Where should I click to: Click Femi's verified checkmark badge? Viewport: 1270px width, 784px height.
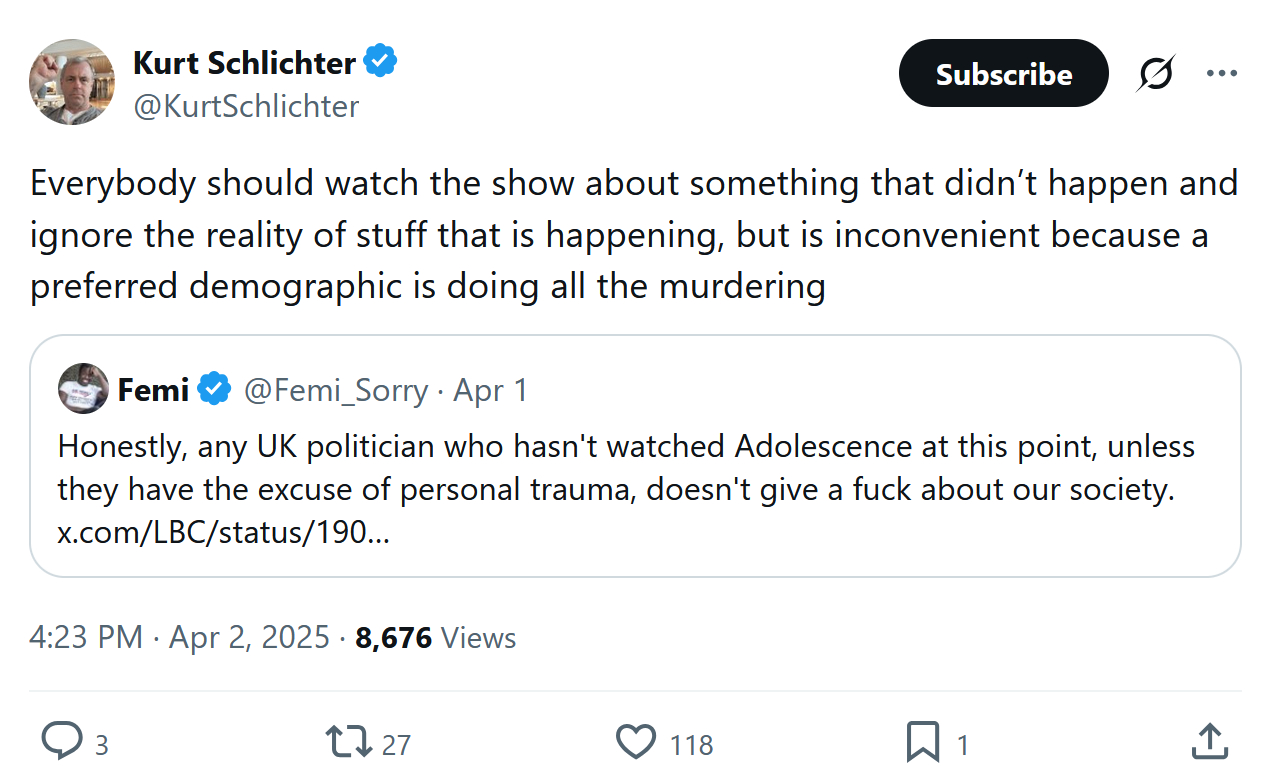click(214, 389)
